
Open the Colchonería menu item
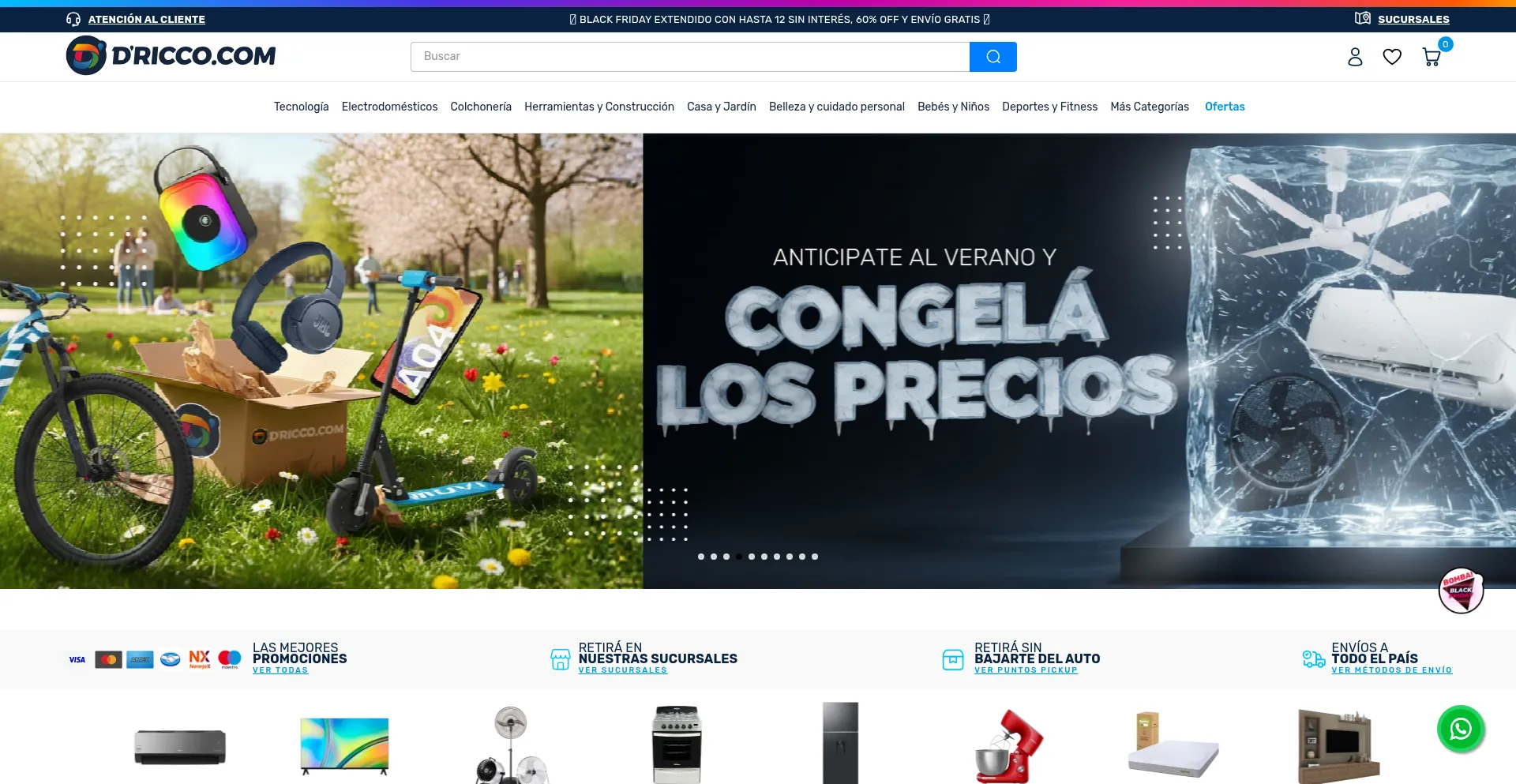pos(480,107)
